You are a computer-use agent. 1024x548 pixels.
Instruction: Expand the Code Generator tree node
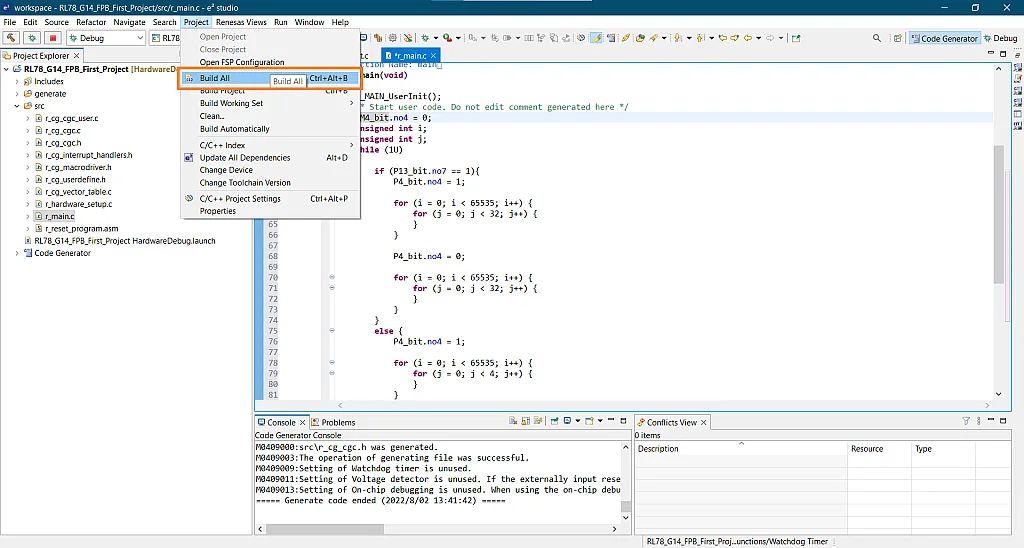17,253
